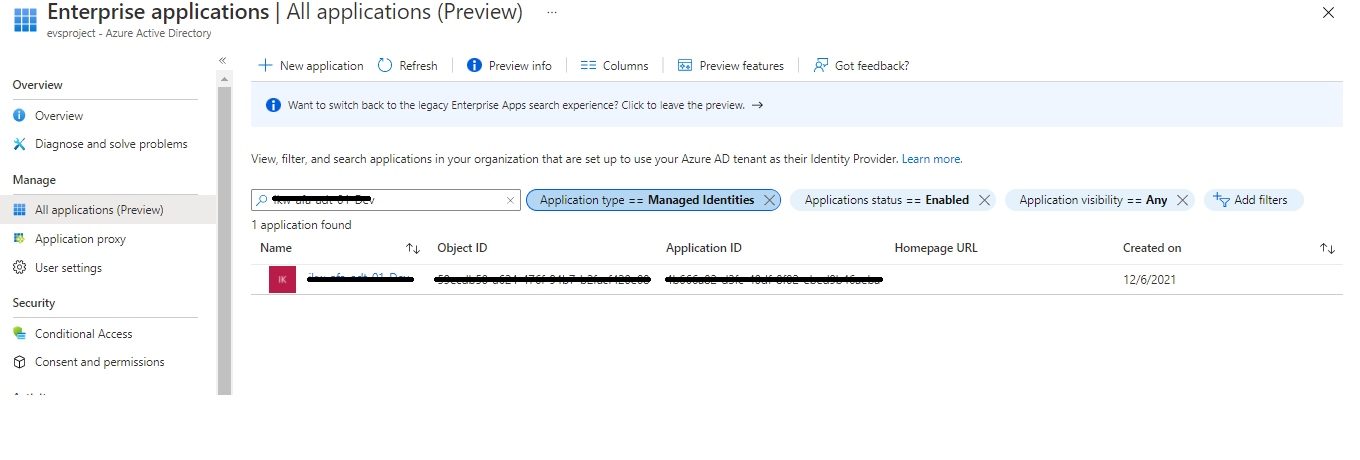Remove the Application type filter
The image size is (1360, 460).
769,200
